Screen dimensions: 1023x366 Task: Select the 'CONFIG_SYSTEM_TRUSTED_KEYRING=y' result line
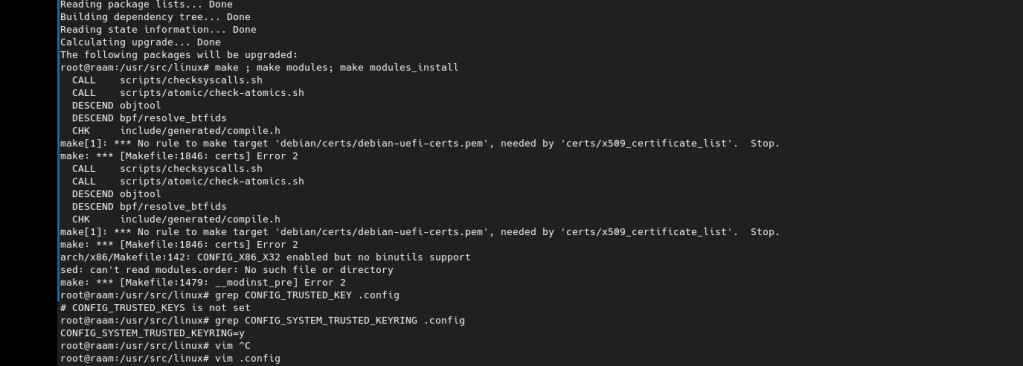pyautogui.click(x=152, y=333)
